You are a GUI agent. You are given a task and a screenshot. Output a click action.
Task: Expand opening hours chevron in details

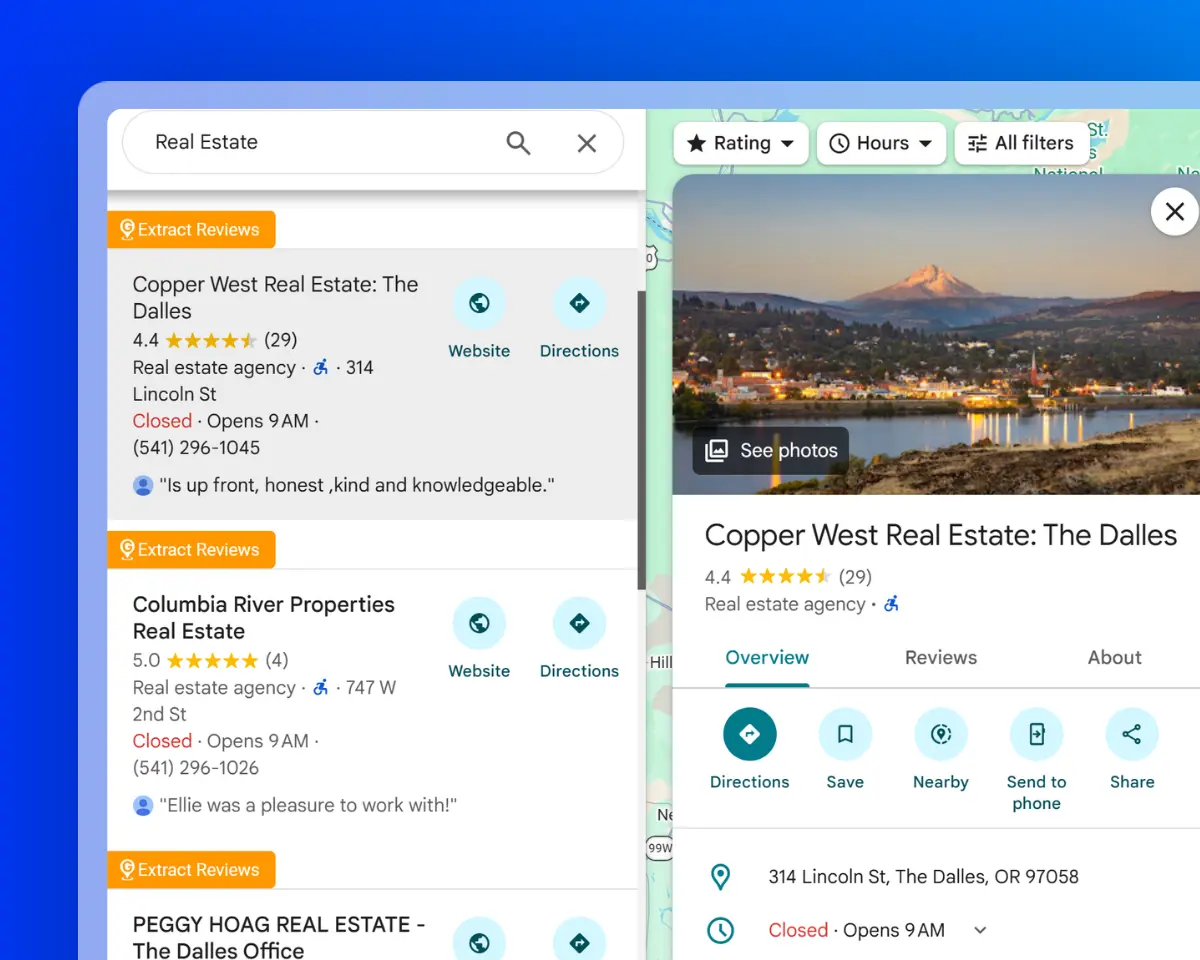(980, 930)
